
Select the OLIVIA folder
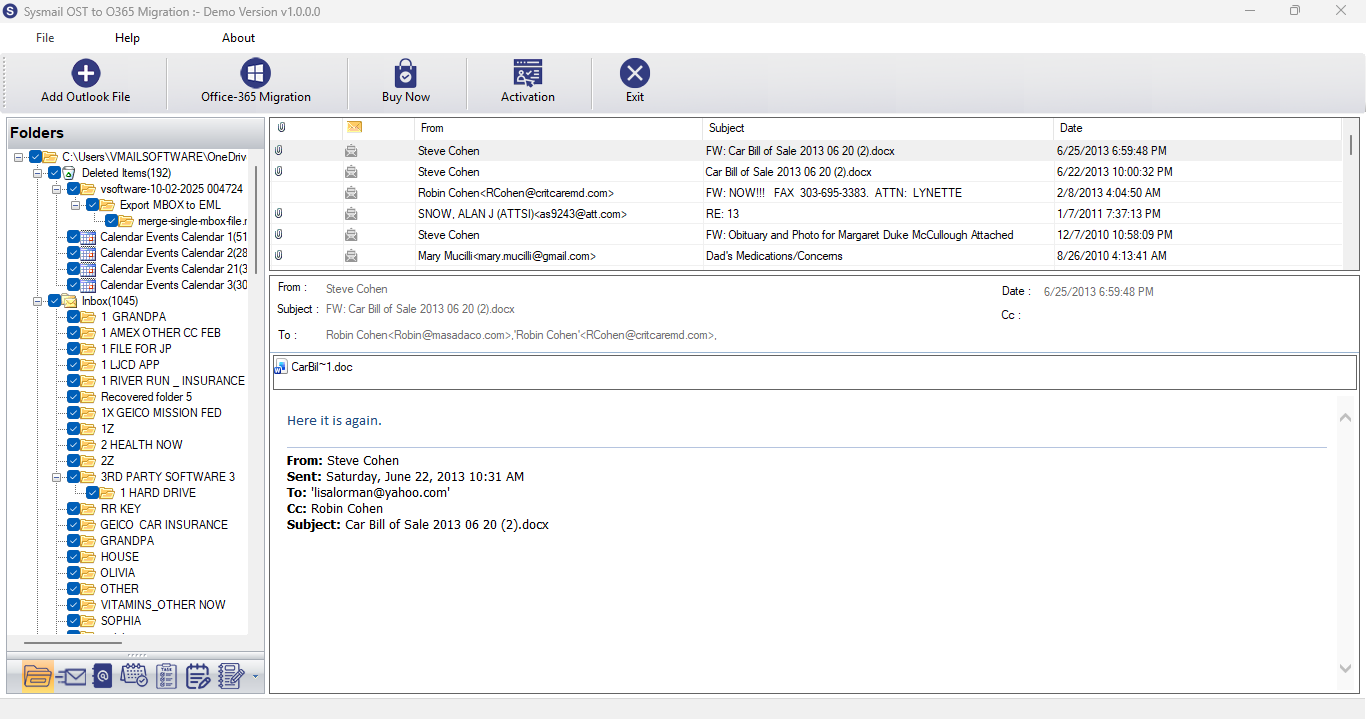click(x=118, y=573)
